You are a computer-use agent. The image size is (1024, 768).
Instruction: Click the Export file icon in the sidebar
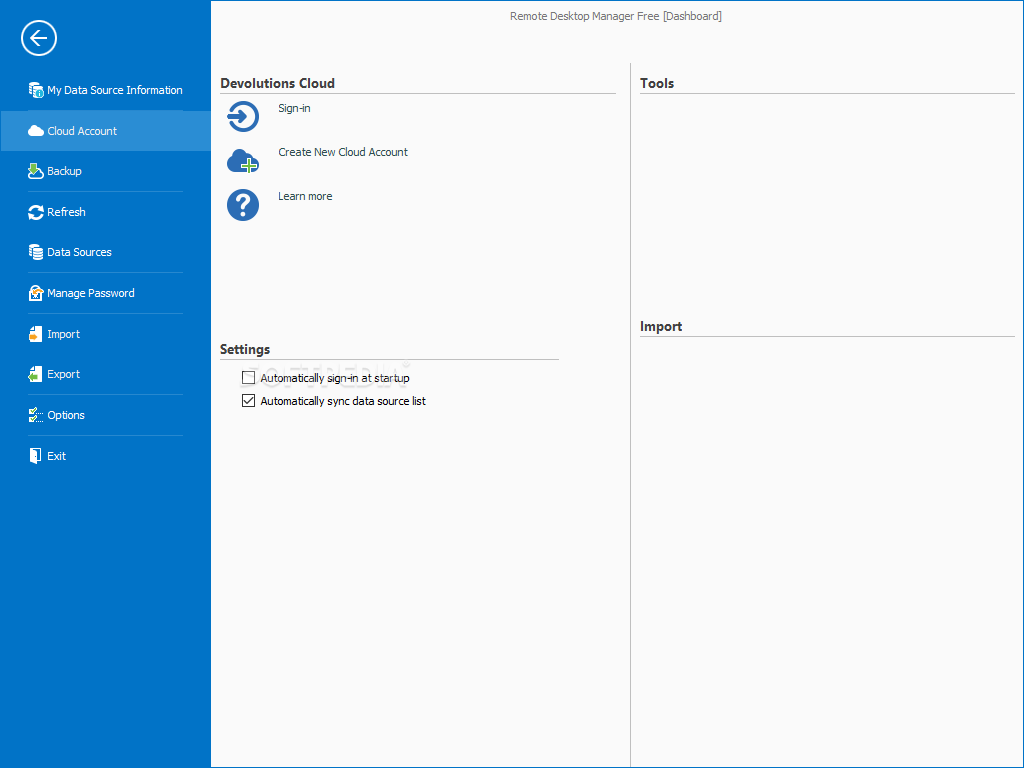tap(36, 374)
